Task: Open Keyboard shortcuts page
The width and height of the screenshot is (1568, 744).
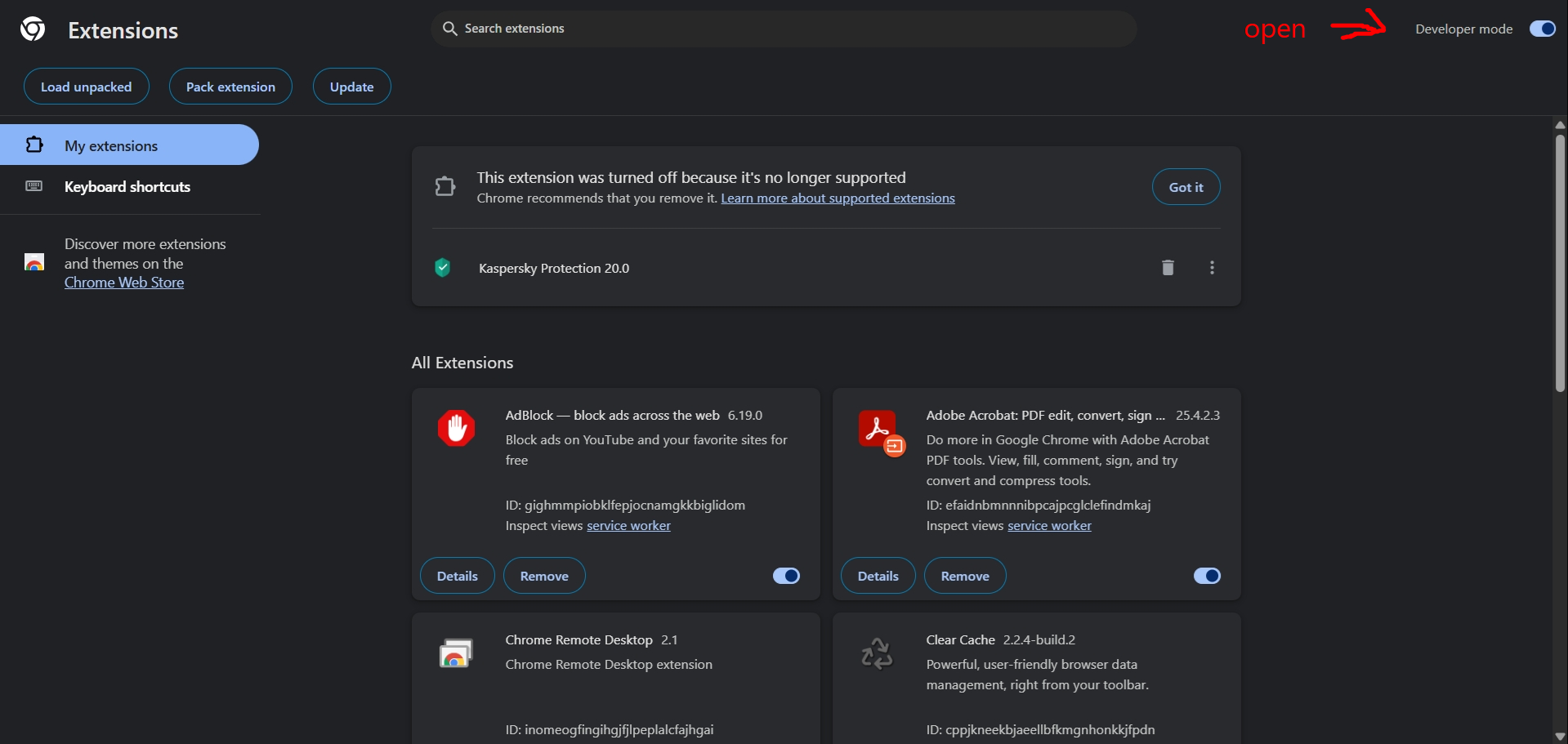Action: tap(129, 186)
